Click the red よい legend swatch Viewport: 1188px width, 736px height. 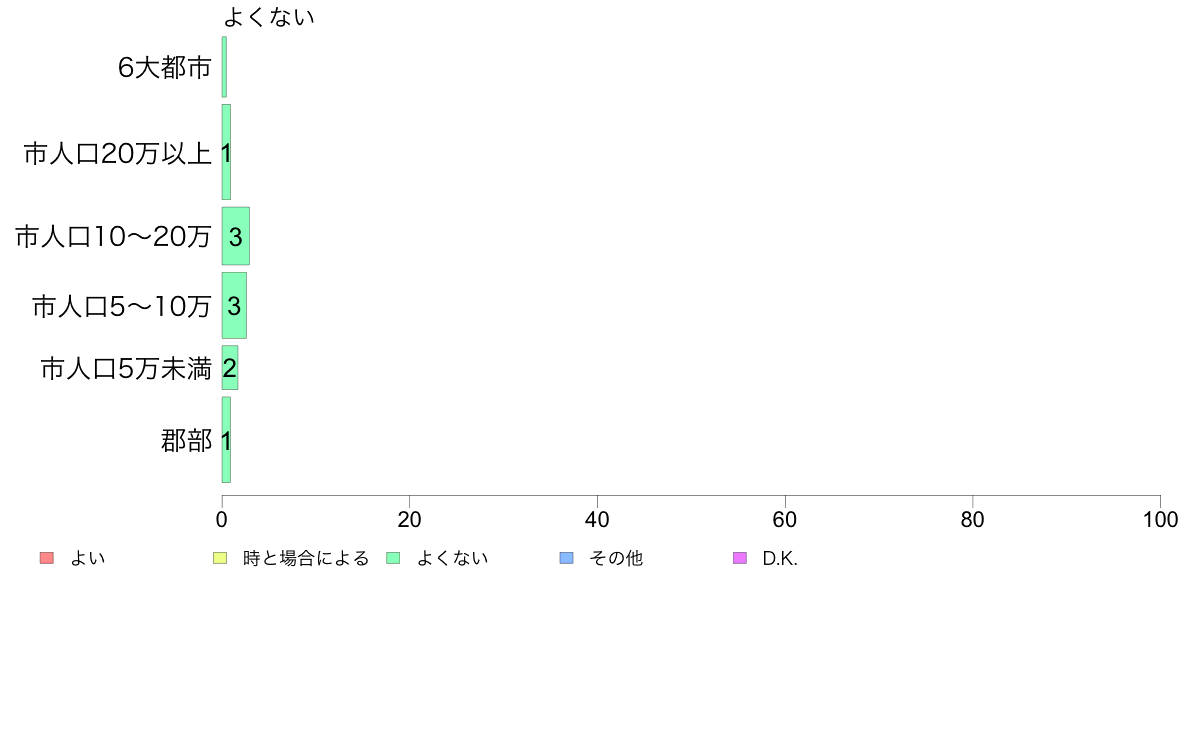point(47,558)
